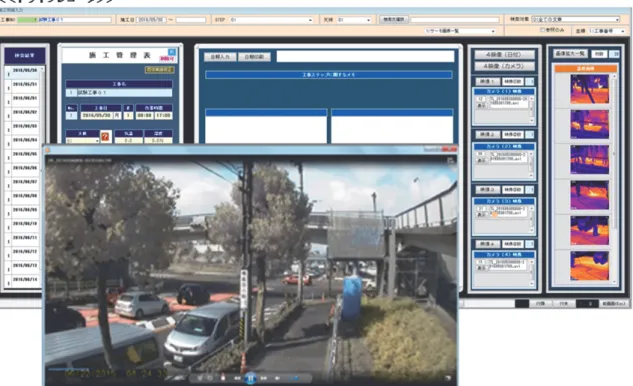The image size is (633, 386).
Task: Select the first thermal image thumbnail
Action: (589, 89)
